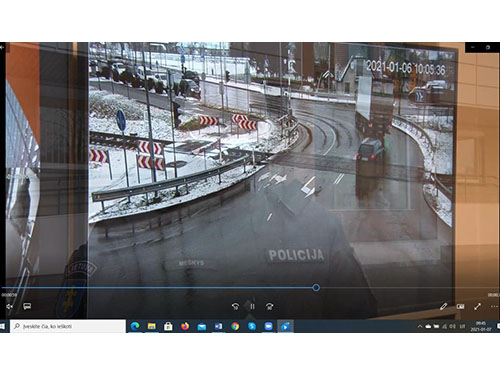Viewport: 500px width, 375px height.
Task: Open the taskbar clock and date
Action: (x=481, y=326)
